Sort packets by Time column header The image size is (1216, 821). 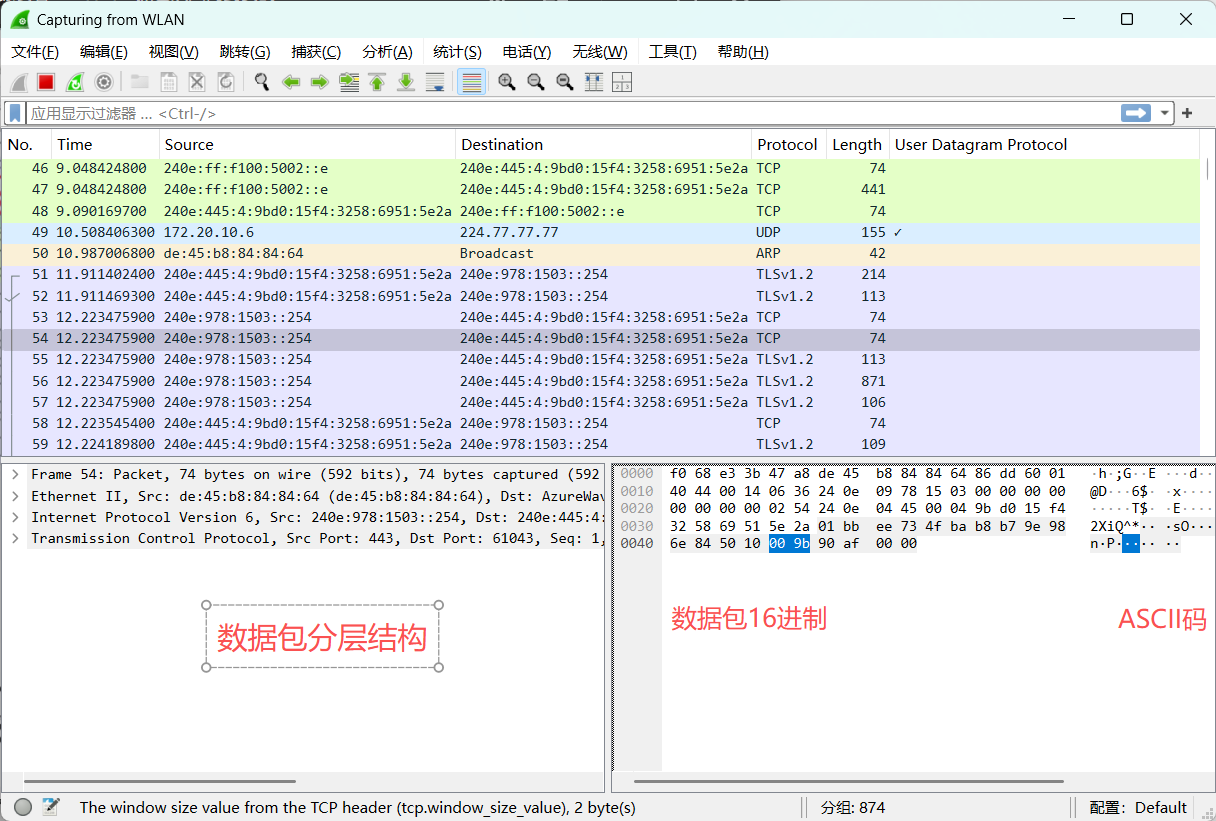coord(105,144)
